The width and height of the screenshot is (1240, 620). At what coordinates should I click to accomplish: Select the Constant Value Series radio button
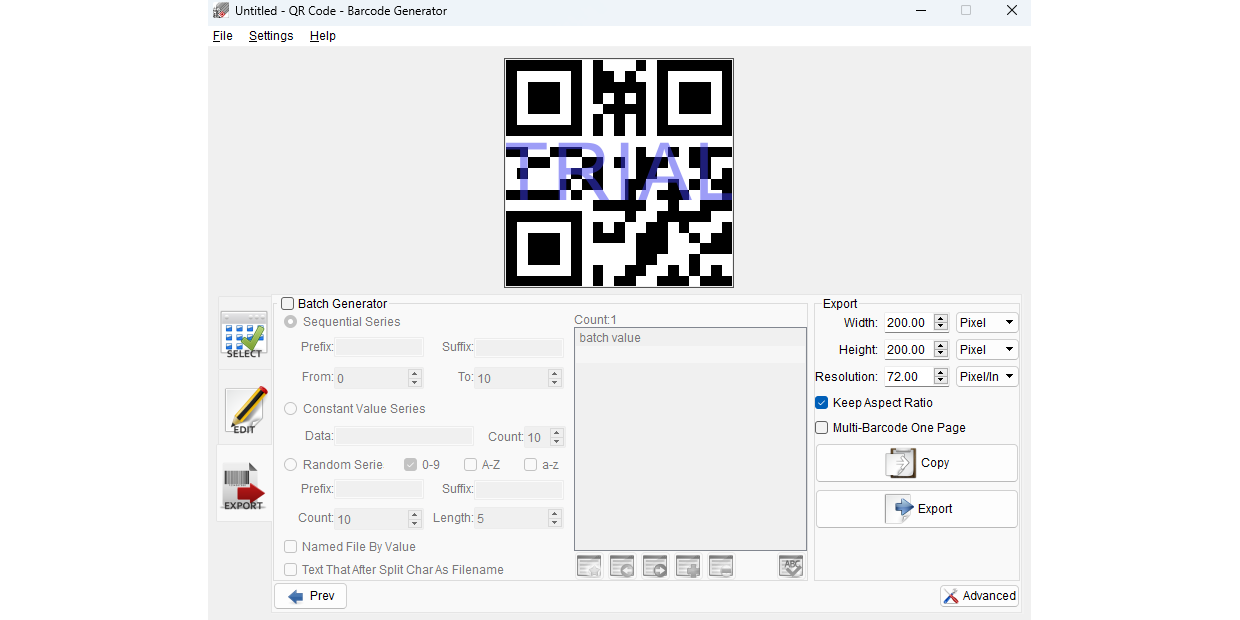[290, 408]
